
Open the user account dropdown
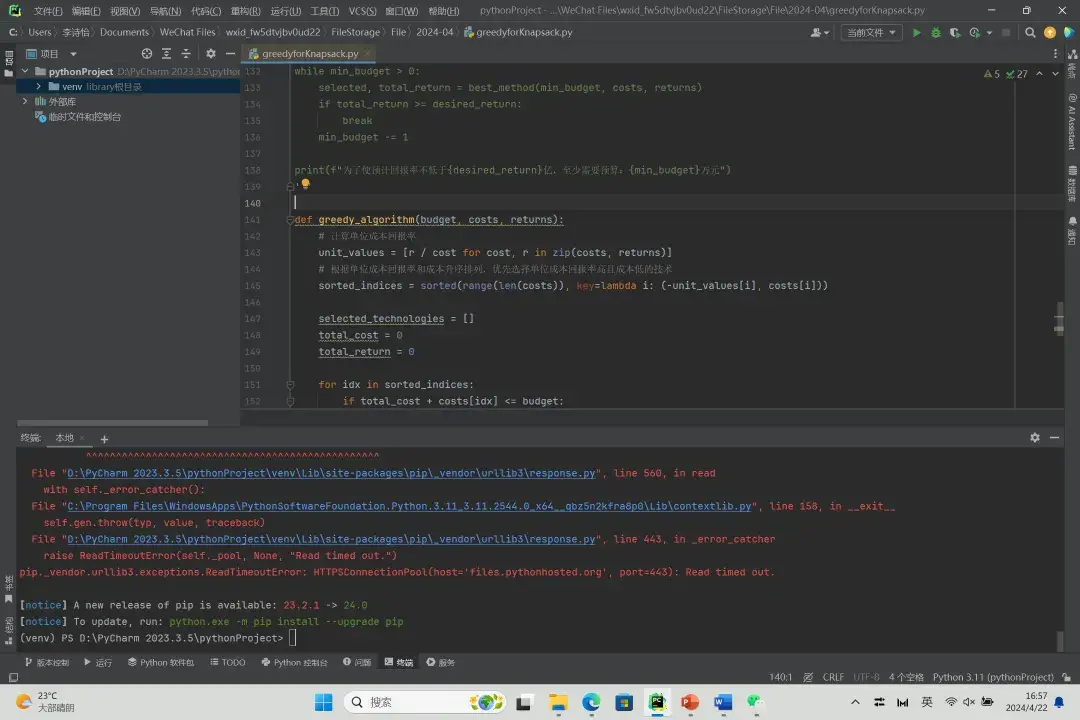click(x=820, y=32)
